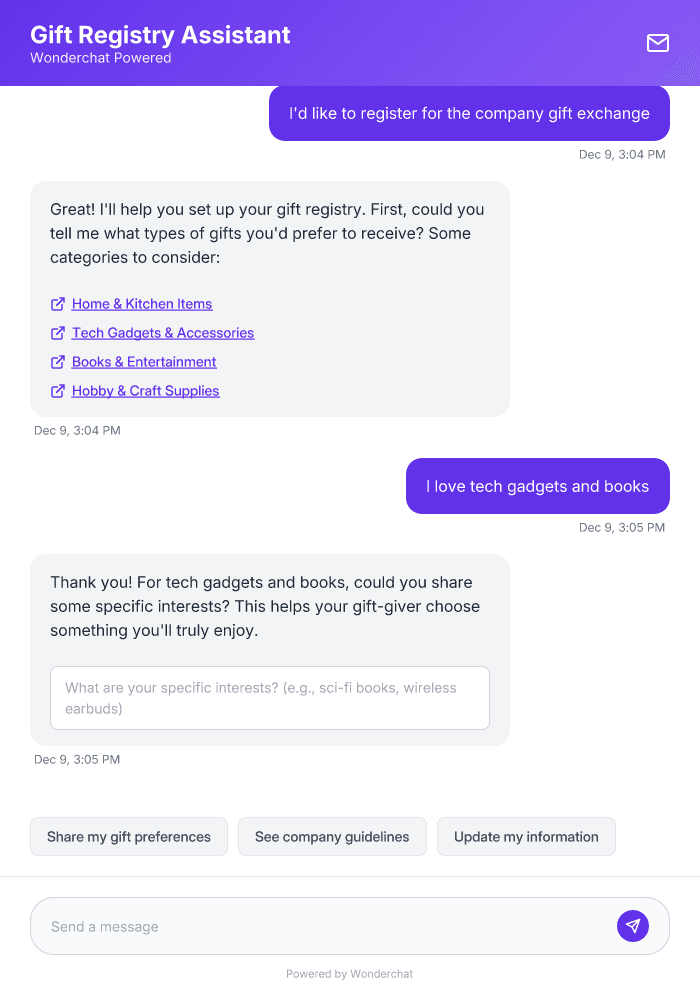Click the See company guidelines button

click(x=332, y=836)
